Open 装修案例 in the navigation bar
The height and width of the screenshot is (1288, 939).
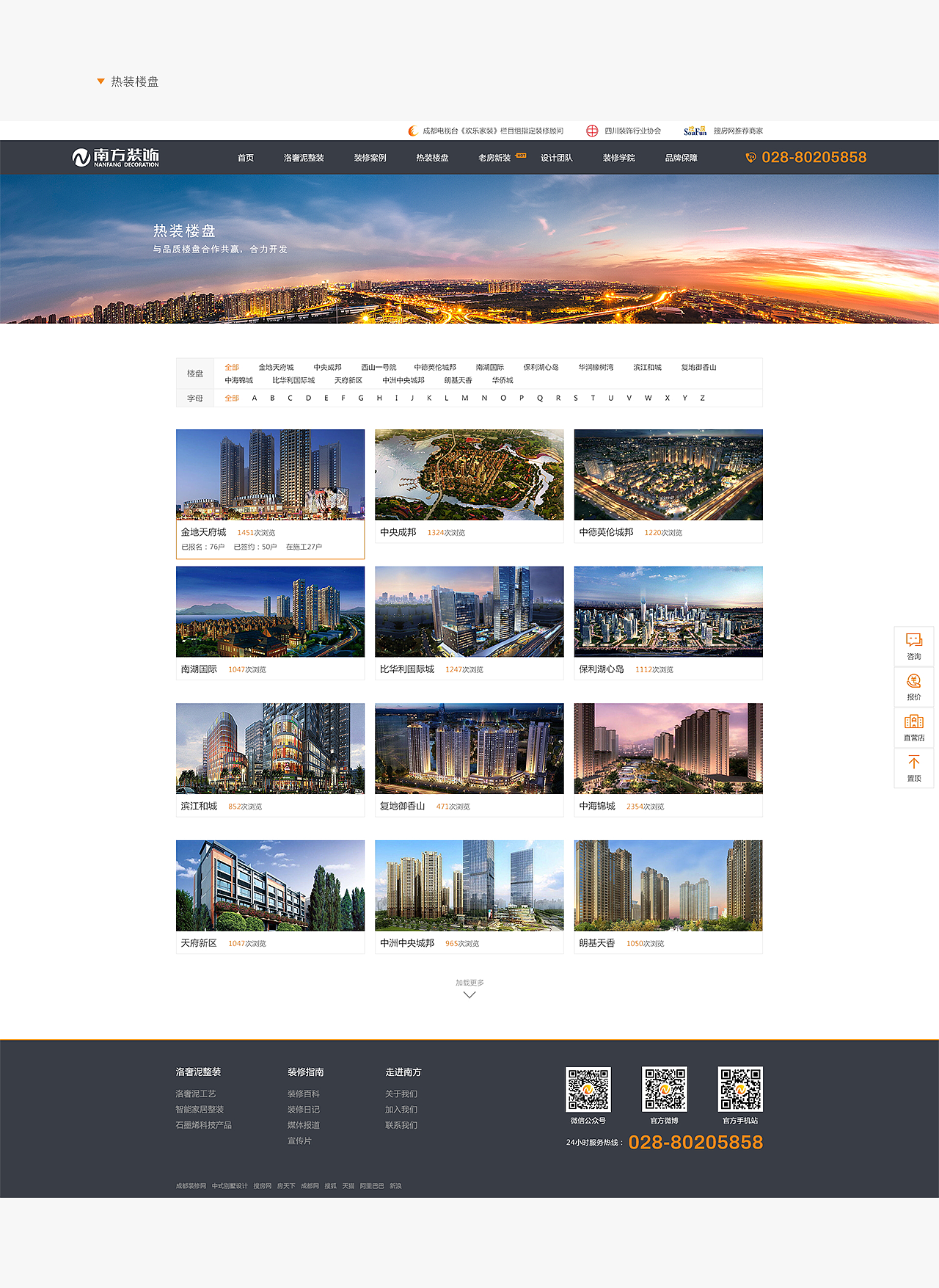[x=370, y=158]
